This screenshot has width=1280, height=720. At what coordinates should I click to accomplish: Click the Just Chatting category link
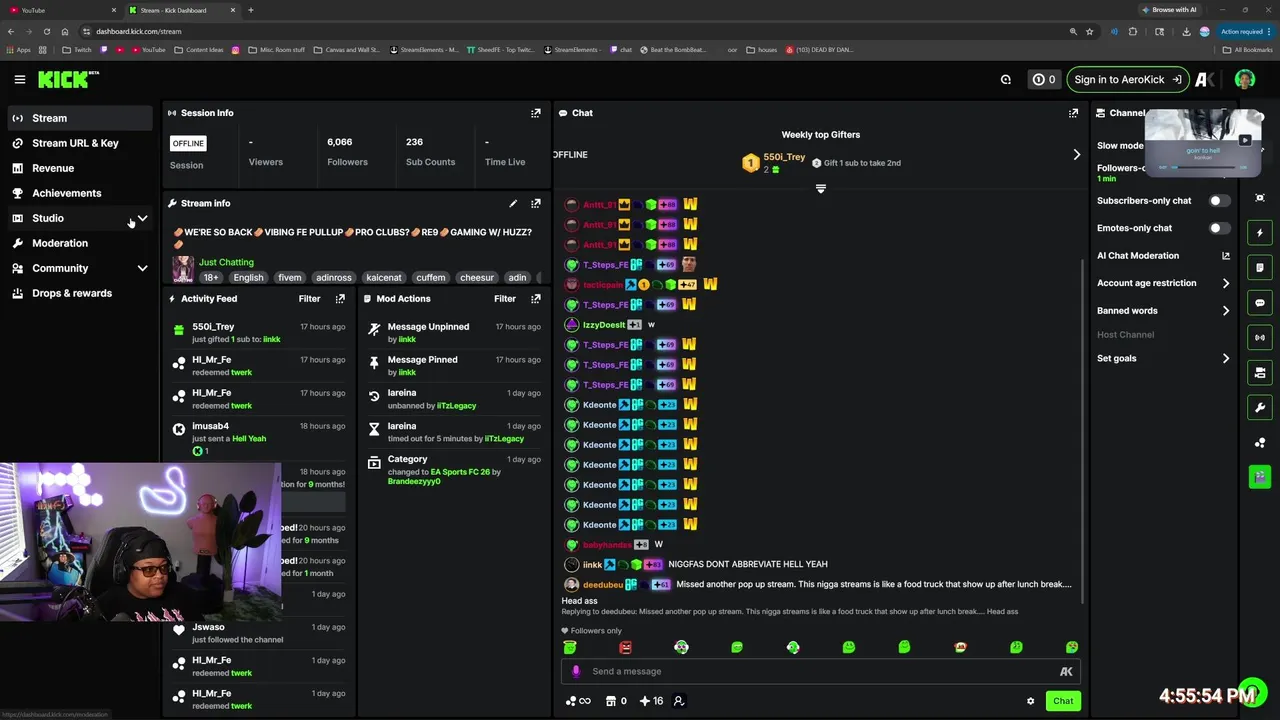coord(226,262)
